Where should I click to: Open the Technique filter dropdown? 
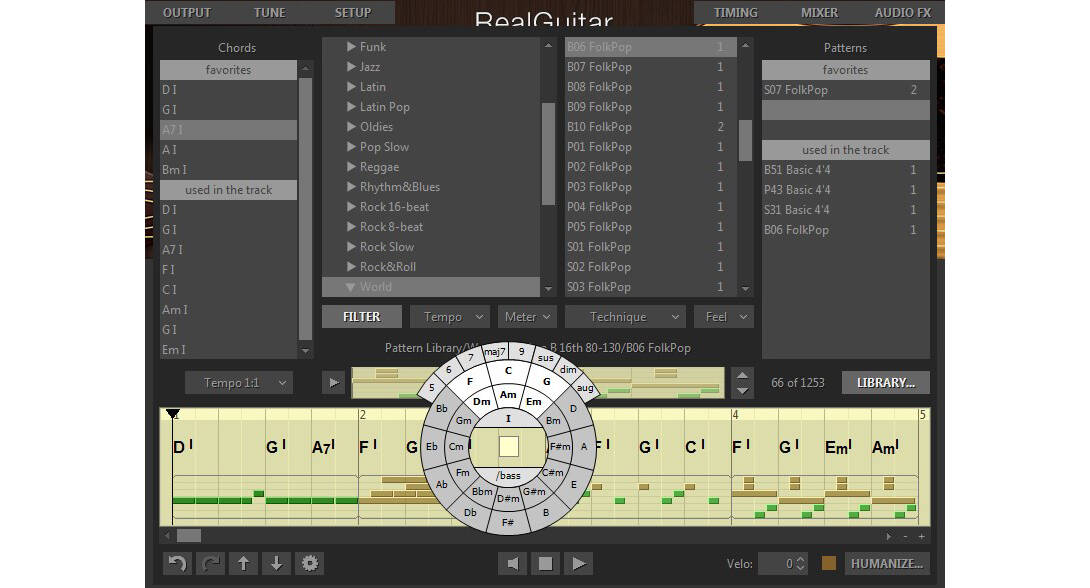pyautogui.click(x=625, y=317)
